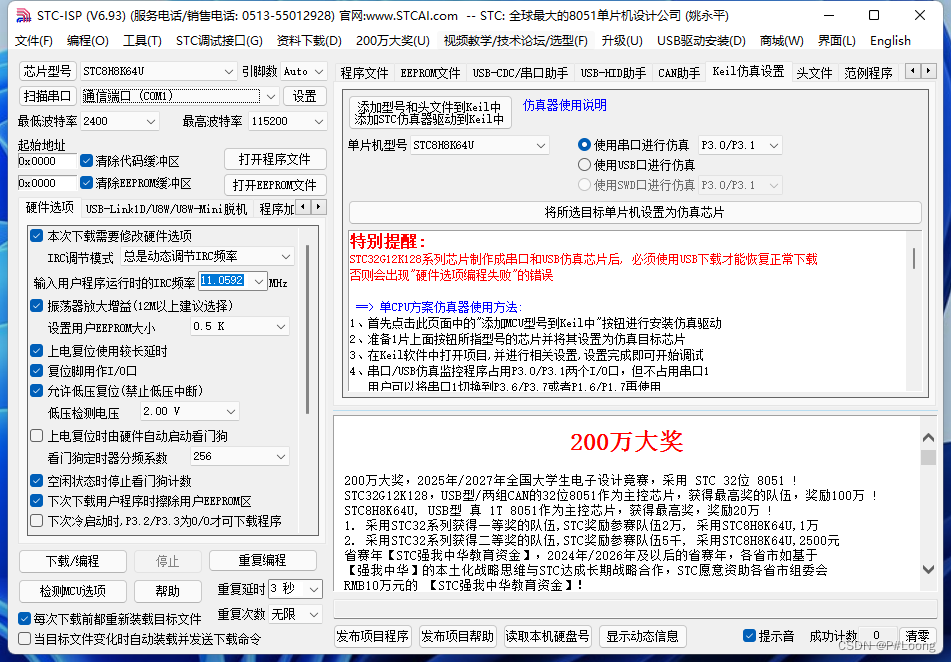Click 将所选目标单片机设置为仿真芯片 button

pos(635,212)
